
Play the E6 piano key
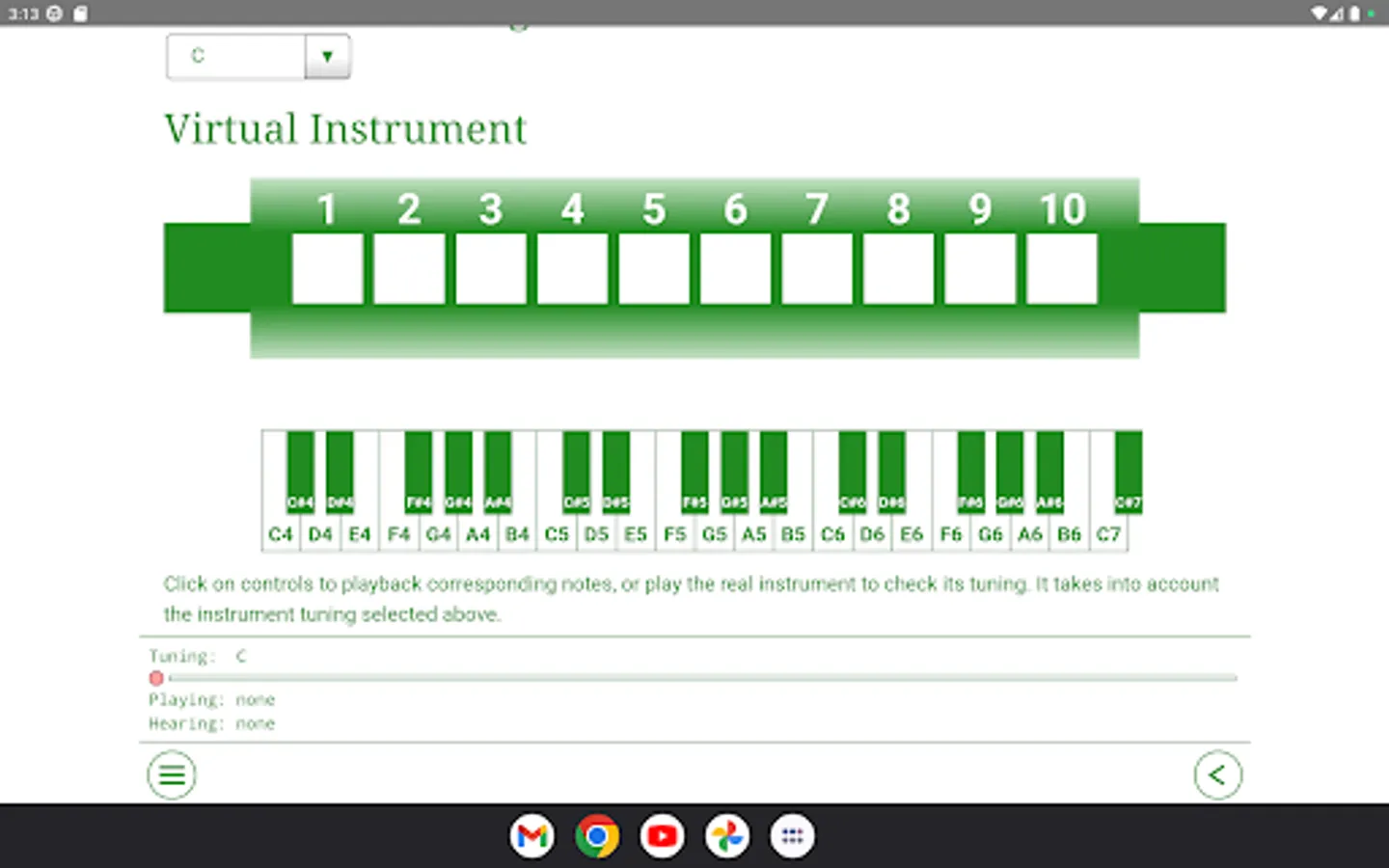pyautogui.click(x=912, y=533)
